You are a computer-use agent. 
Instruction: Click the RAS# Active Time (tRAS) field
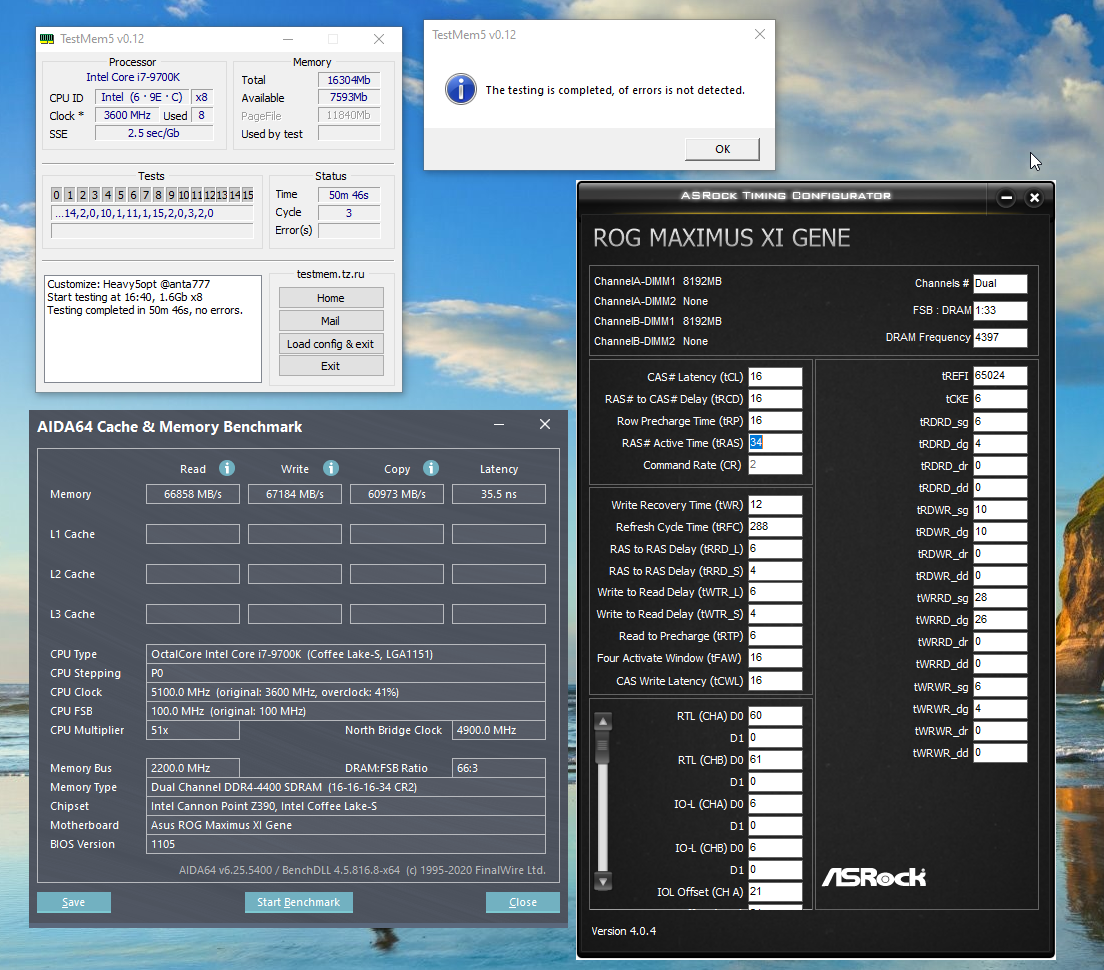click(774, 443)
